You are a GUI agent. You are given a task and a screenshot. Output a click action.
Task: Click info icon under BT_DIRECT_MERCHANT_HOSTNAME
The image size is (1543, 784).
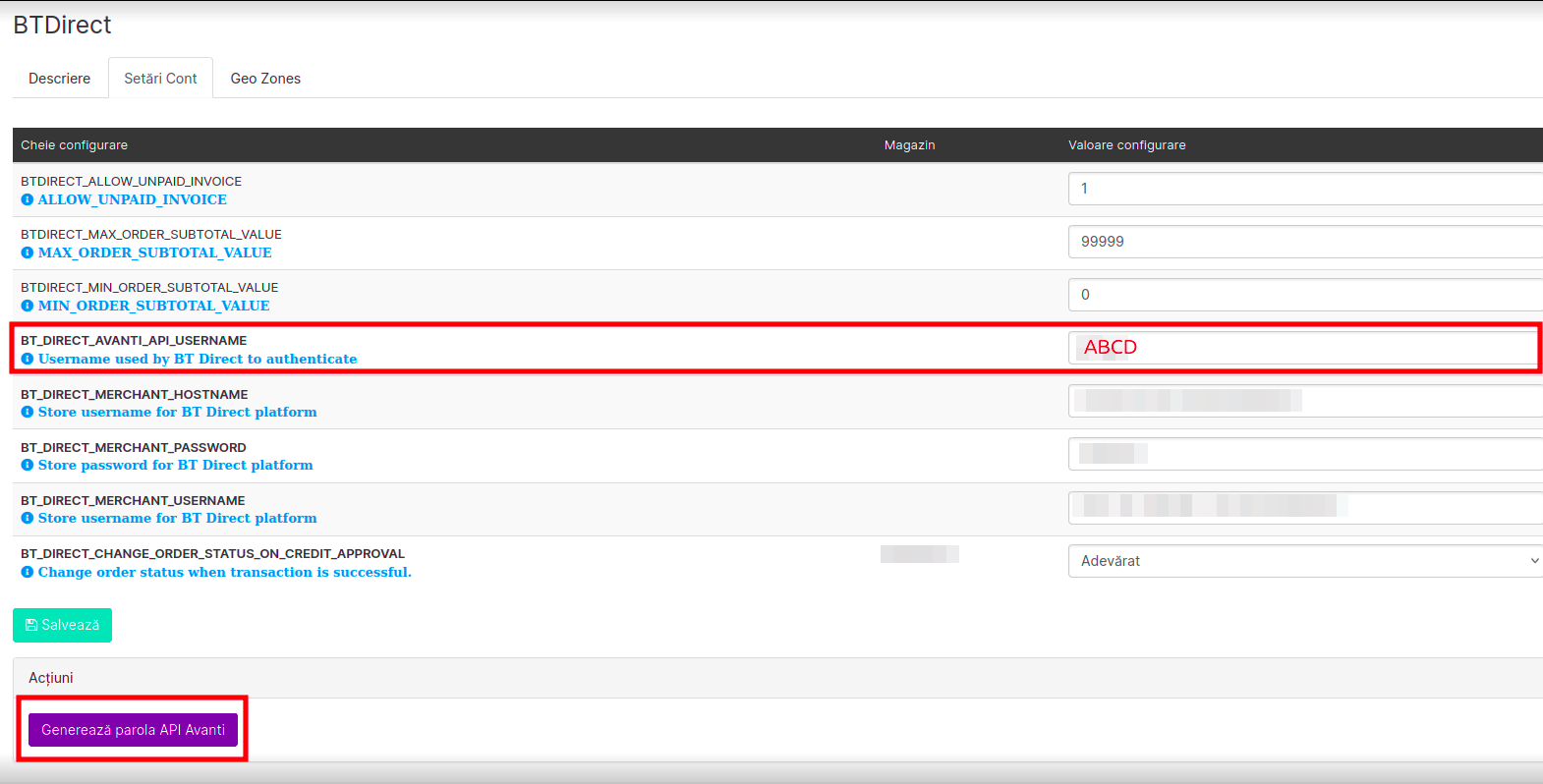click(28, 412)
